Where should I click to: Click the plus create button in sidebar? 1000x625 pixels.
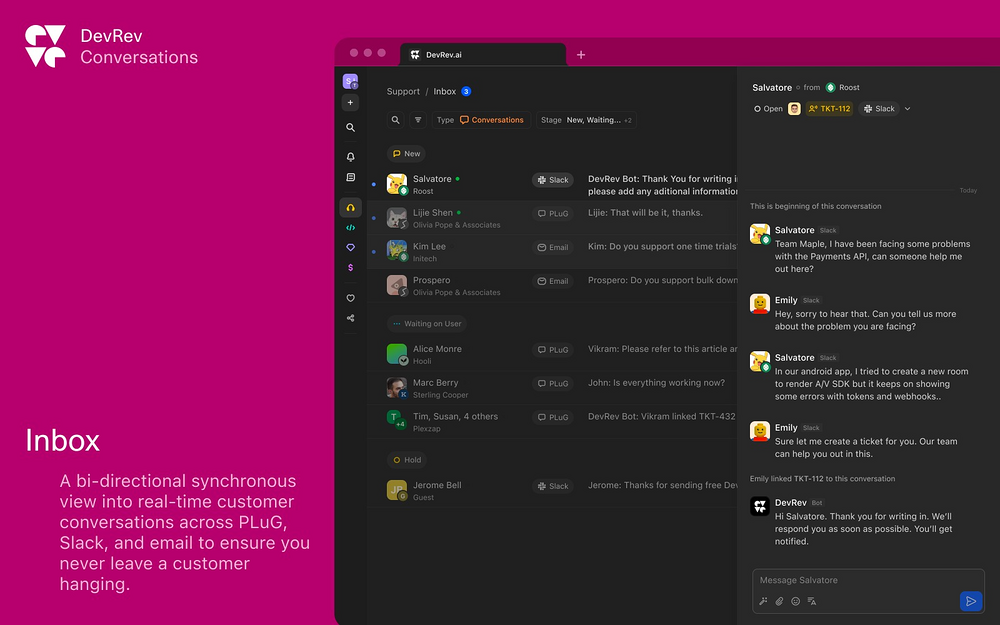pos(350,102)
